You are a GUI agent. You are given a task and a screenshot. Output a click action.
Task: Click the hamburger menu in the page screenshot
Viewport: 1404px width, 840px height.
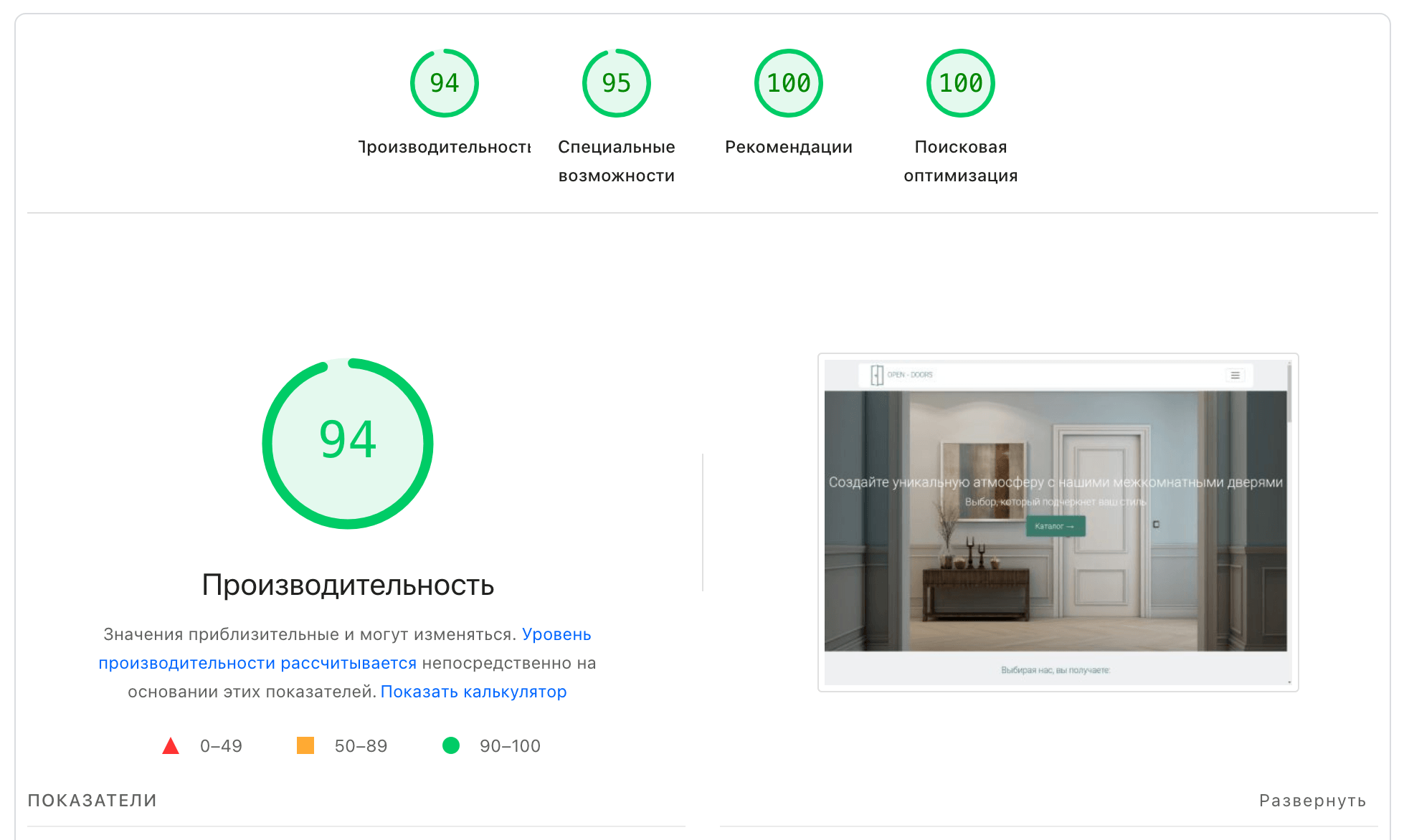click(1235, 375)
